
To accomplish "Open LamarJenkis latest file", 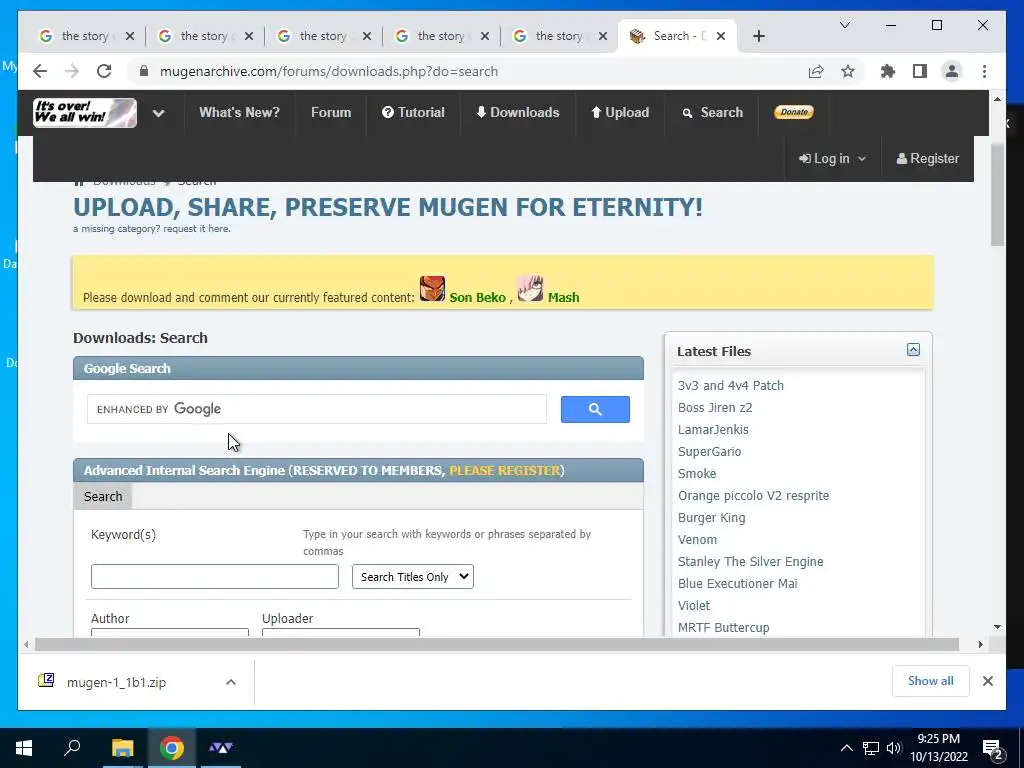I will (713, 430).
